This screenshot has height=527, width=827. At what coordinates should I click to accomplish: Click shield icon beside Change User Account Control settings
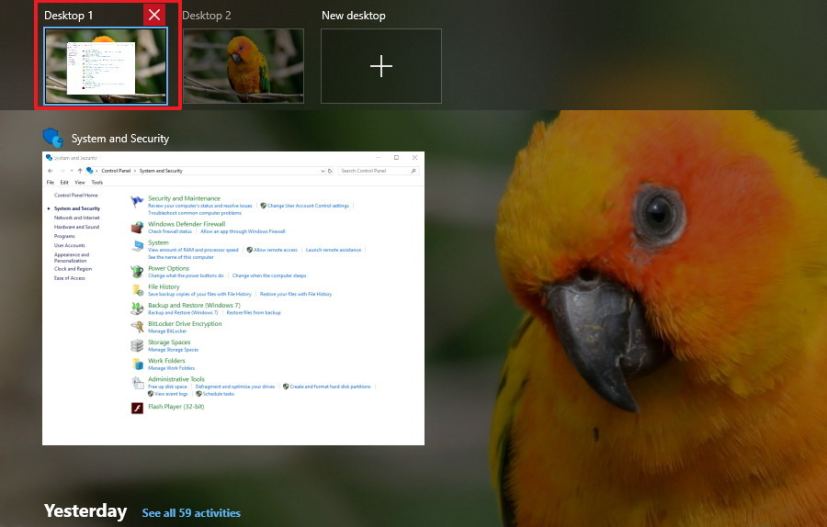point(263,206)
